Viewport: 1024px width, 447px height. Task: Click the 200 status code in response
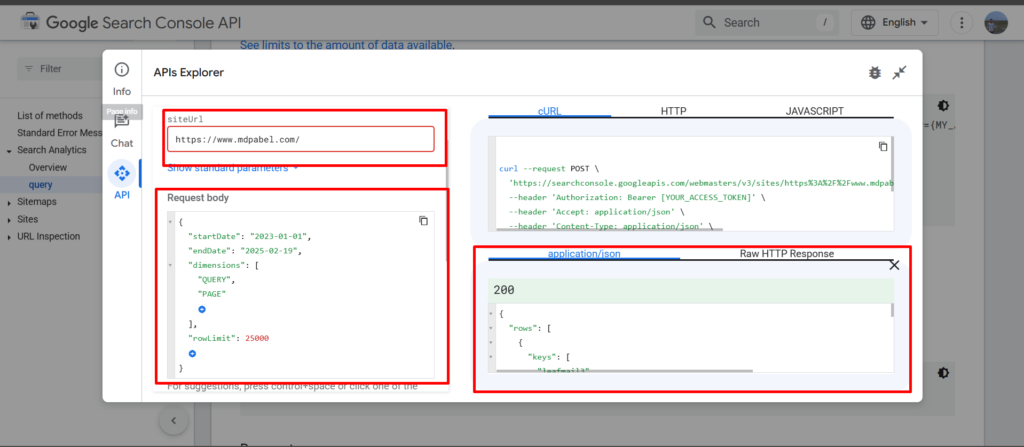tap(504, 290)
